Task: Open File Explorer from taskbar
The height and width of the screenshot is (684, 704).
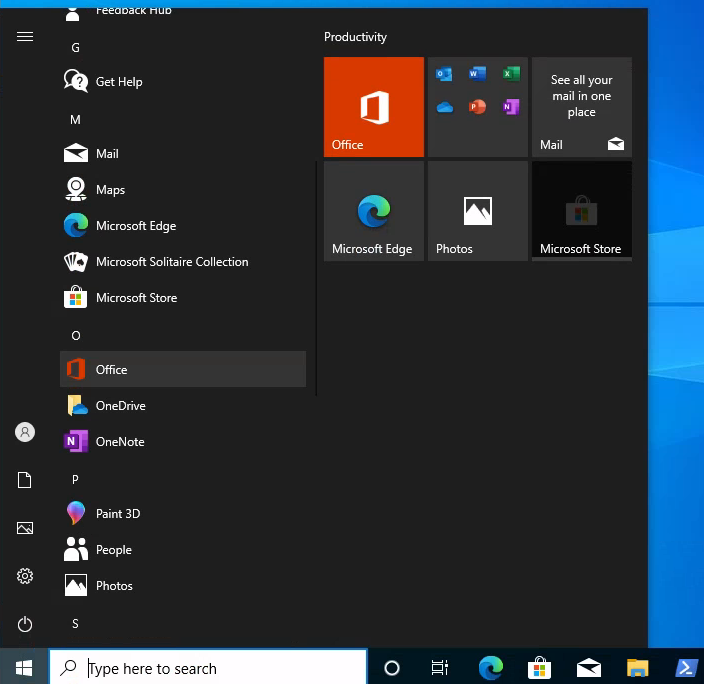Action: (x=638, y=668)
